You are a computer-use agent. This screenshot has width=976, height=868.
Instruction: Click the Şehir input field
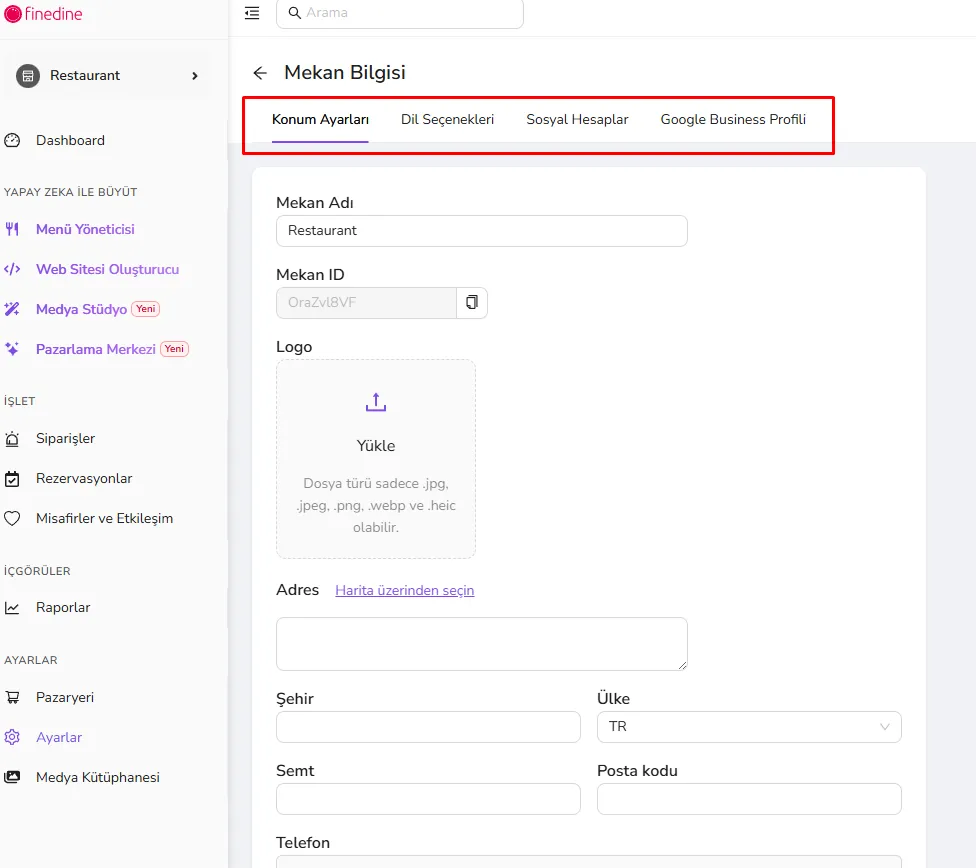pyautogui.click(x=428, y=727)
